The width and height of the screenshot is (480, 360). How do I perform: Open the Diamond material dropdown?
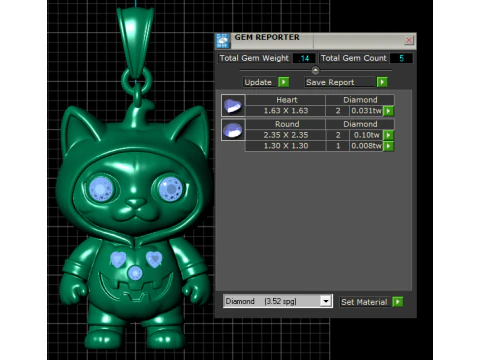(326, 301)
